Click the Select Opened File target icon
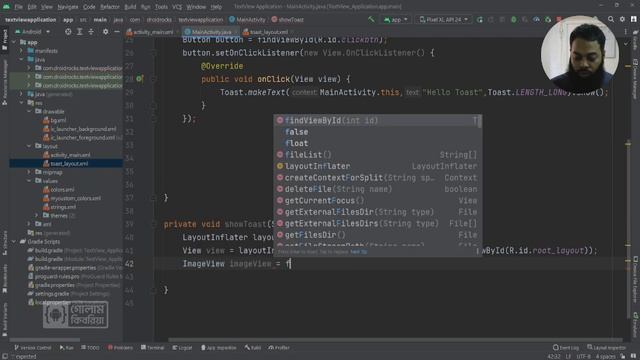Screen dimensions: 640x360 click(68, 31)
